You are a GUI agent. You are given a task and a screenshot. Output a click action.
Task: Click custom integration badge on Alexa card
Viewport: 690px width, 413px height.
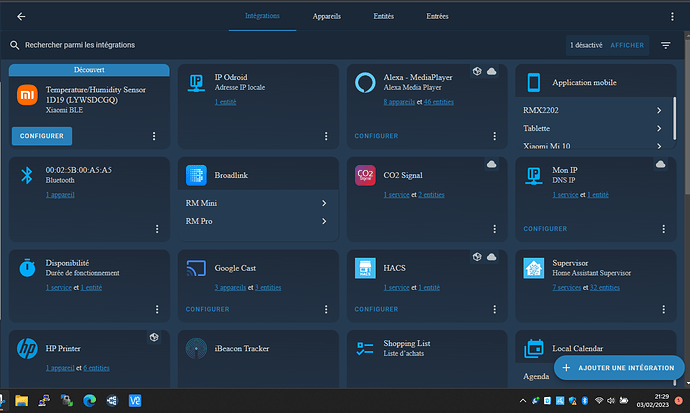pos(477,71)
